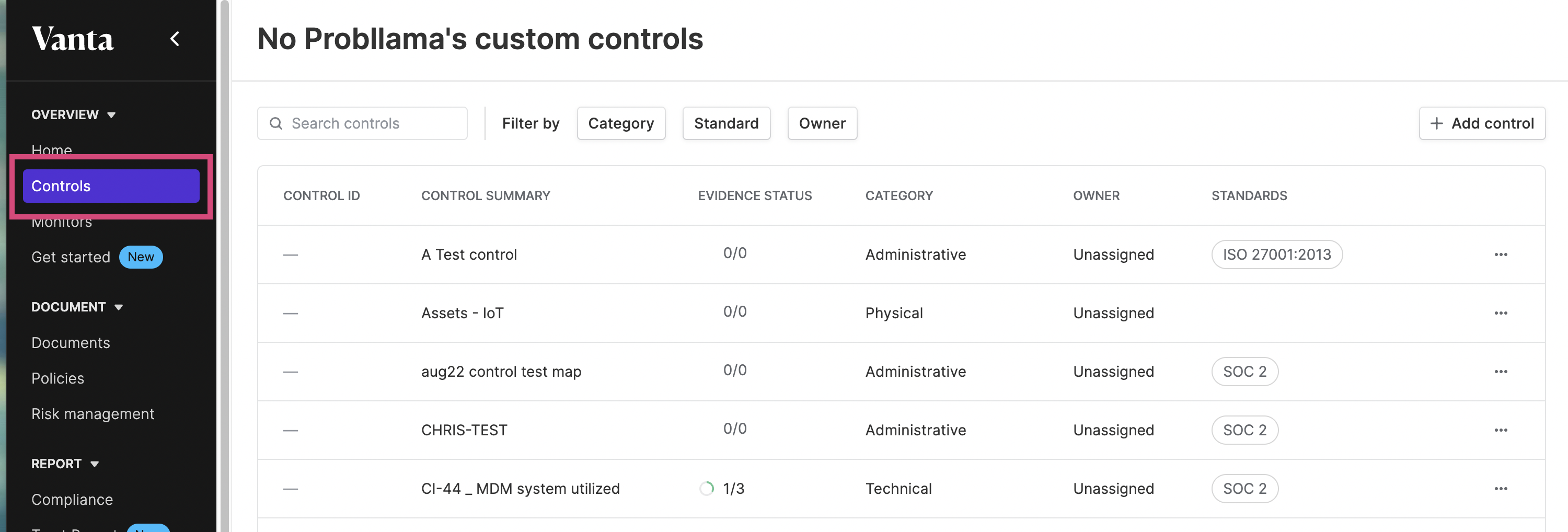Image resolution: width=1568 pixels, height=532 pixels.
Task: Click 0/0 evidence of aug22 control row
Action: click(x=735, y=370)
